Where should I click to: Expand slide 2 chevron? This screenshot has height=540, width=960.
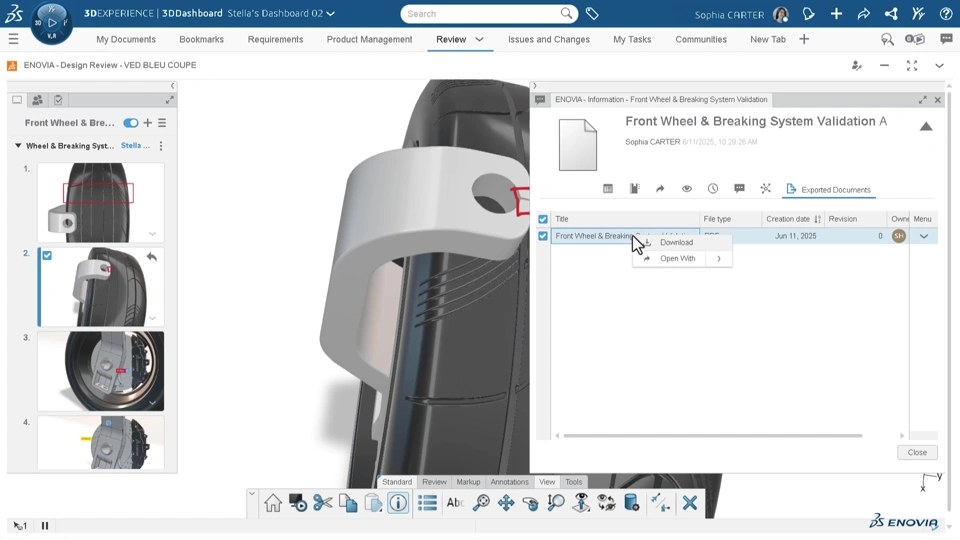pos(152,318)
